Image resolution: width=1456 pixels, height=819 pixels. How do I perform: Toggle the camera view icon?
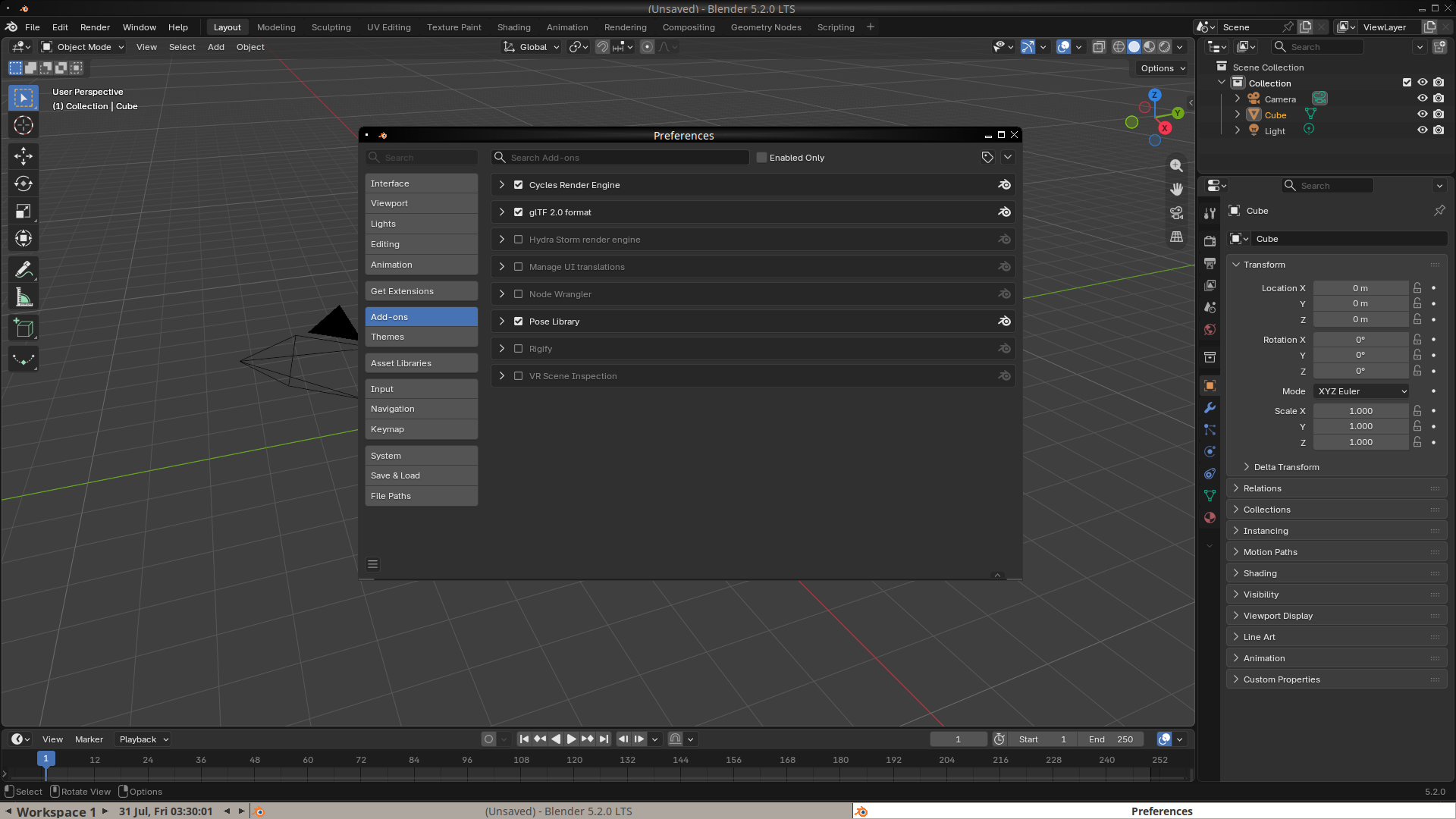point(1176,213)
